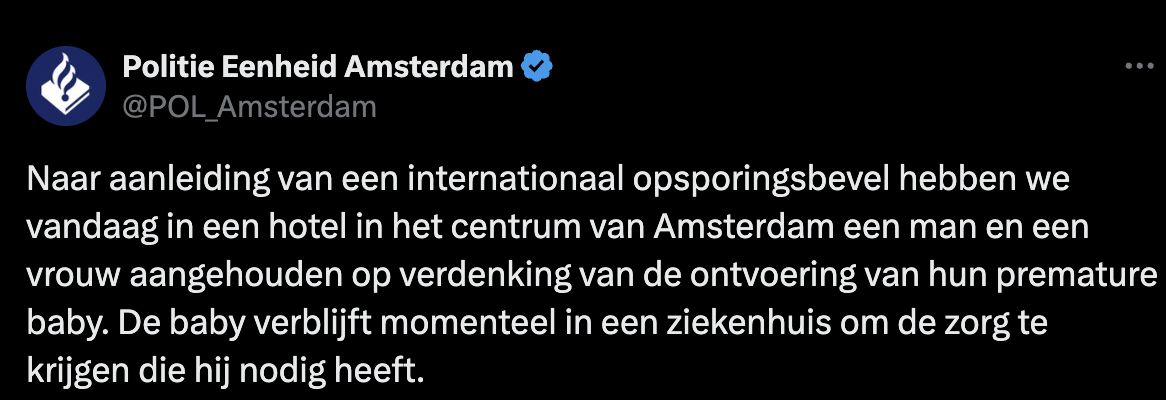Image resolution: width=1166 pixels, height=400 pixels.
Task: Open the Politie Eenheid Amsterdam profile name
Action: pyautogui.click(x=318, y=67)
